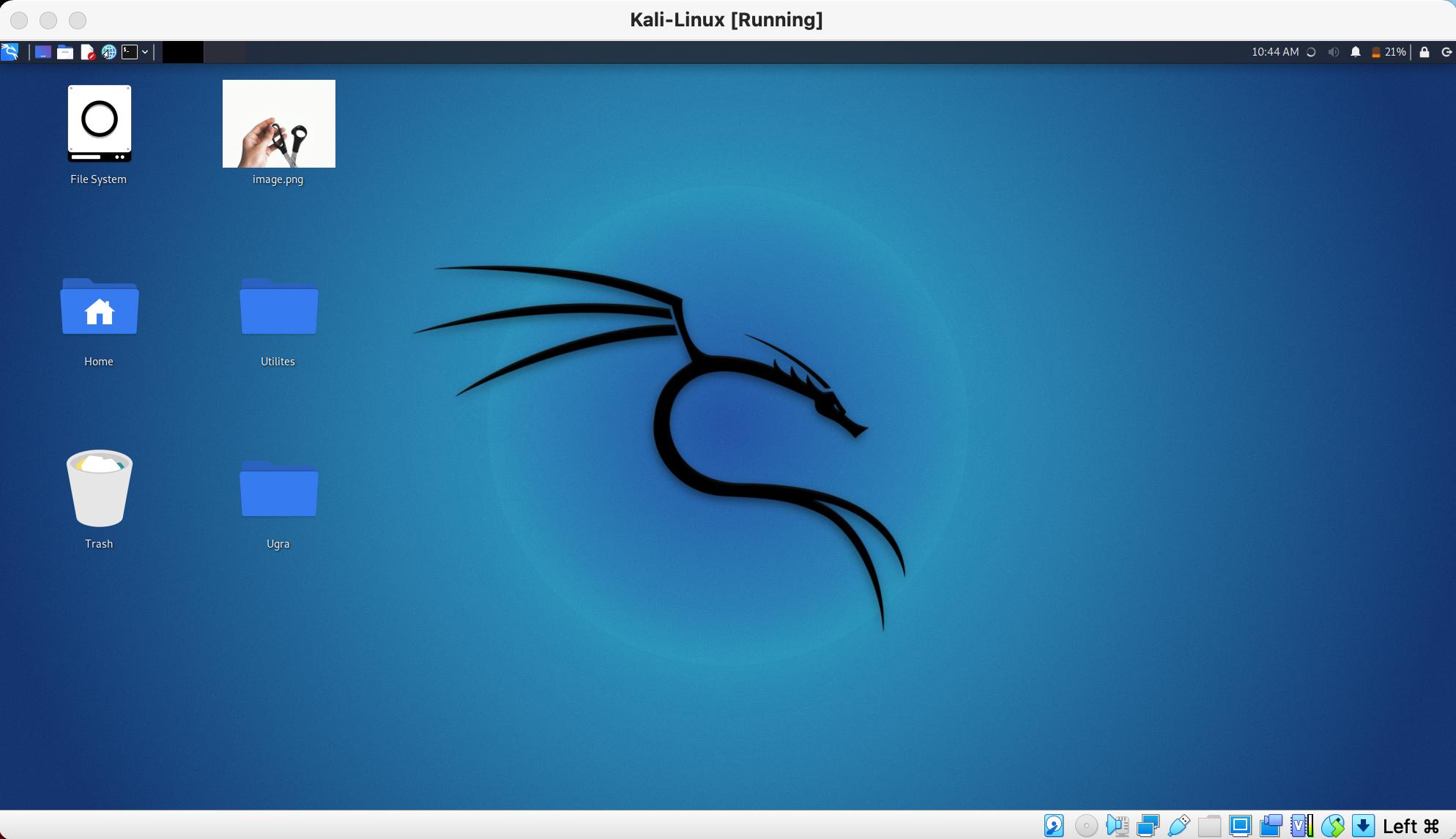Click the loading spinner tray icon
Screen dimensions: 1456x839
1311,52
